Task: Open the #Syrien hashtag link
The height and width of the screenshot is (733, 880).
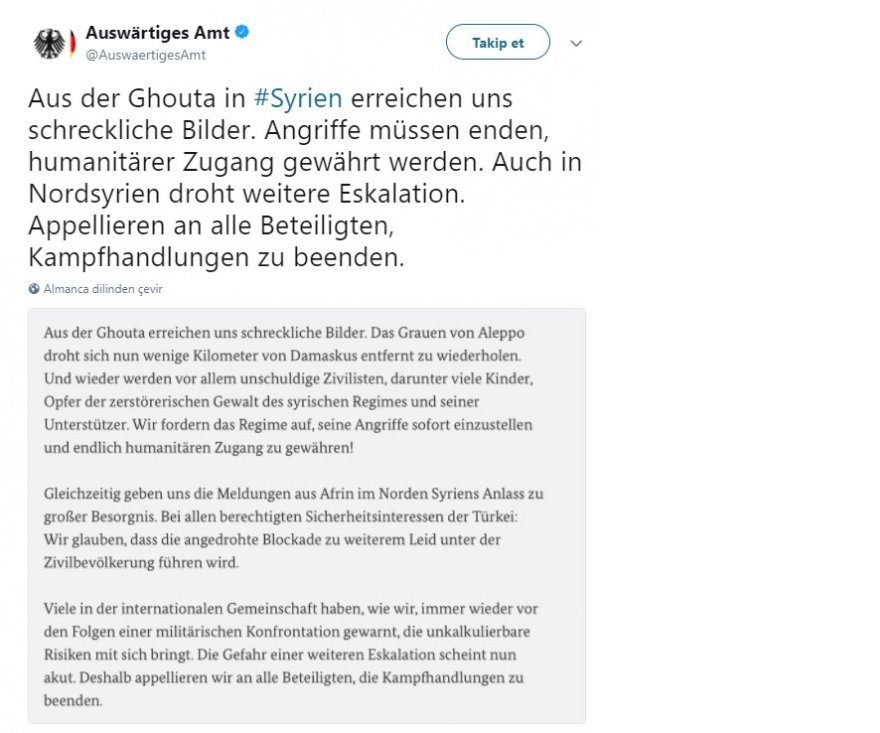Action: [x=299, y=98]
